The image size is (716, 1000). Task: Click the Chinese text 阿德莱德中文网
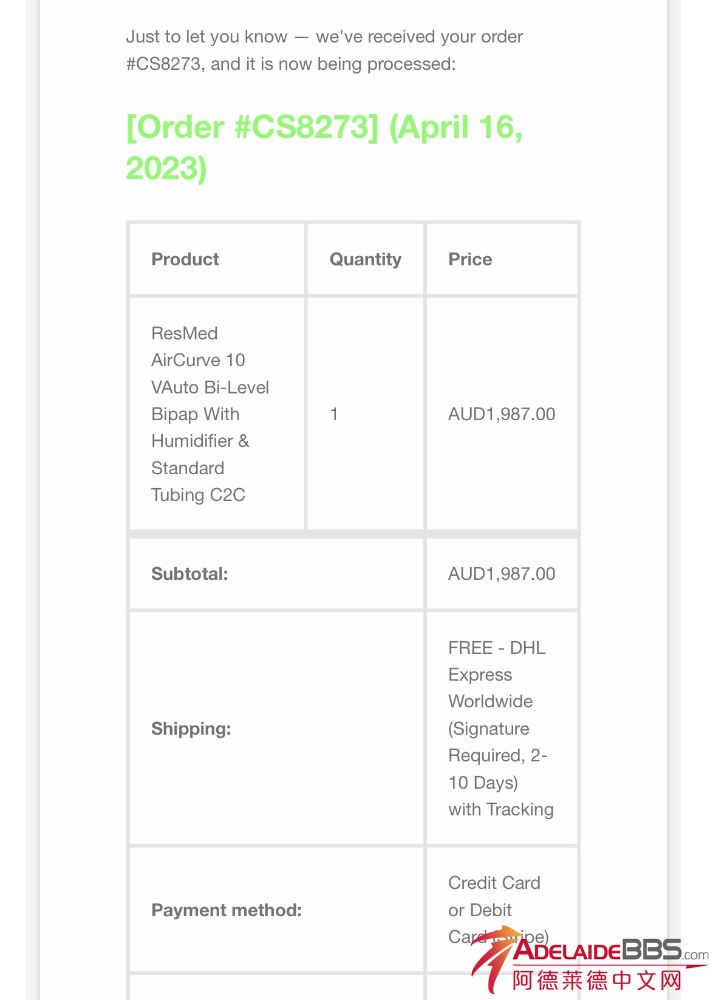[597, 980]
